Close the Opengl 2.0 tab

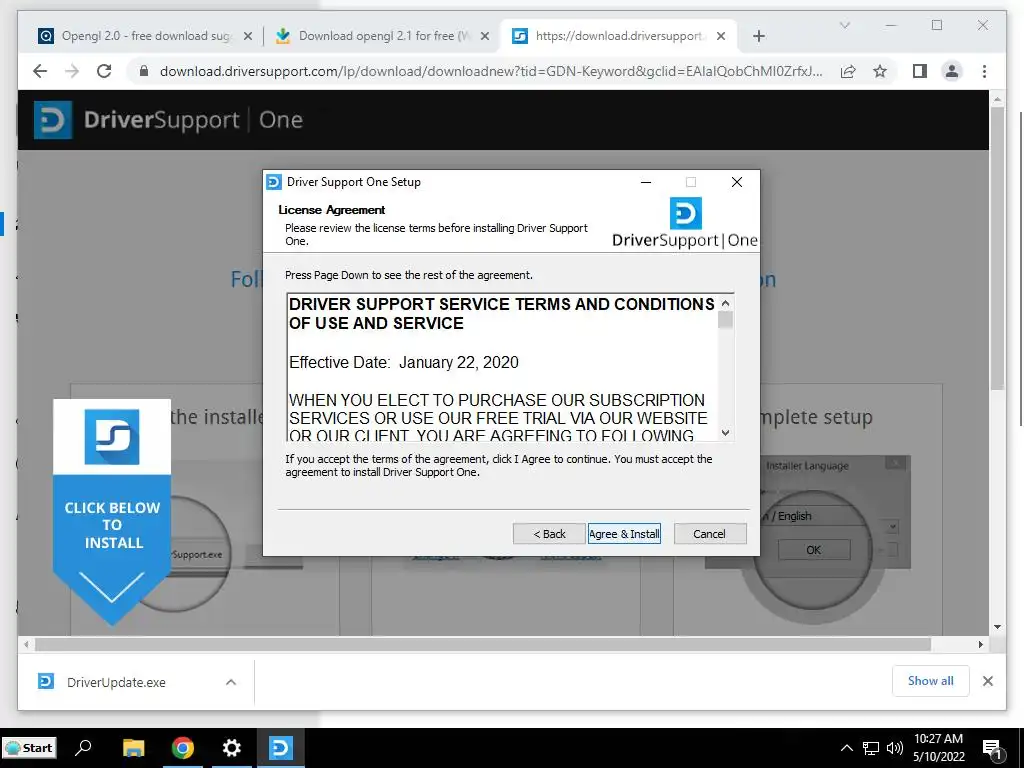click(x=248, y=36)
